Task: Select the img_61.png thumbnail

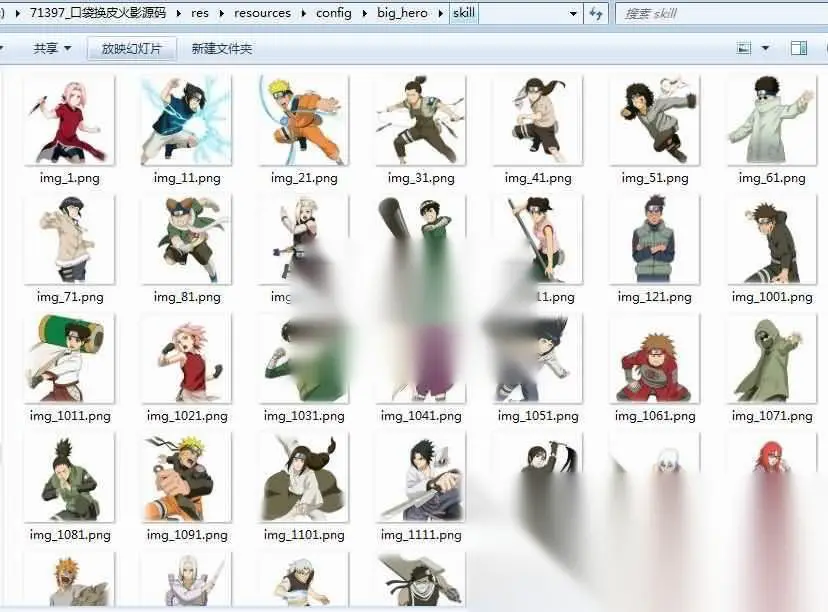Action: [772, 120]
